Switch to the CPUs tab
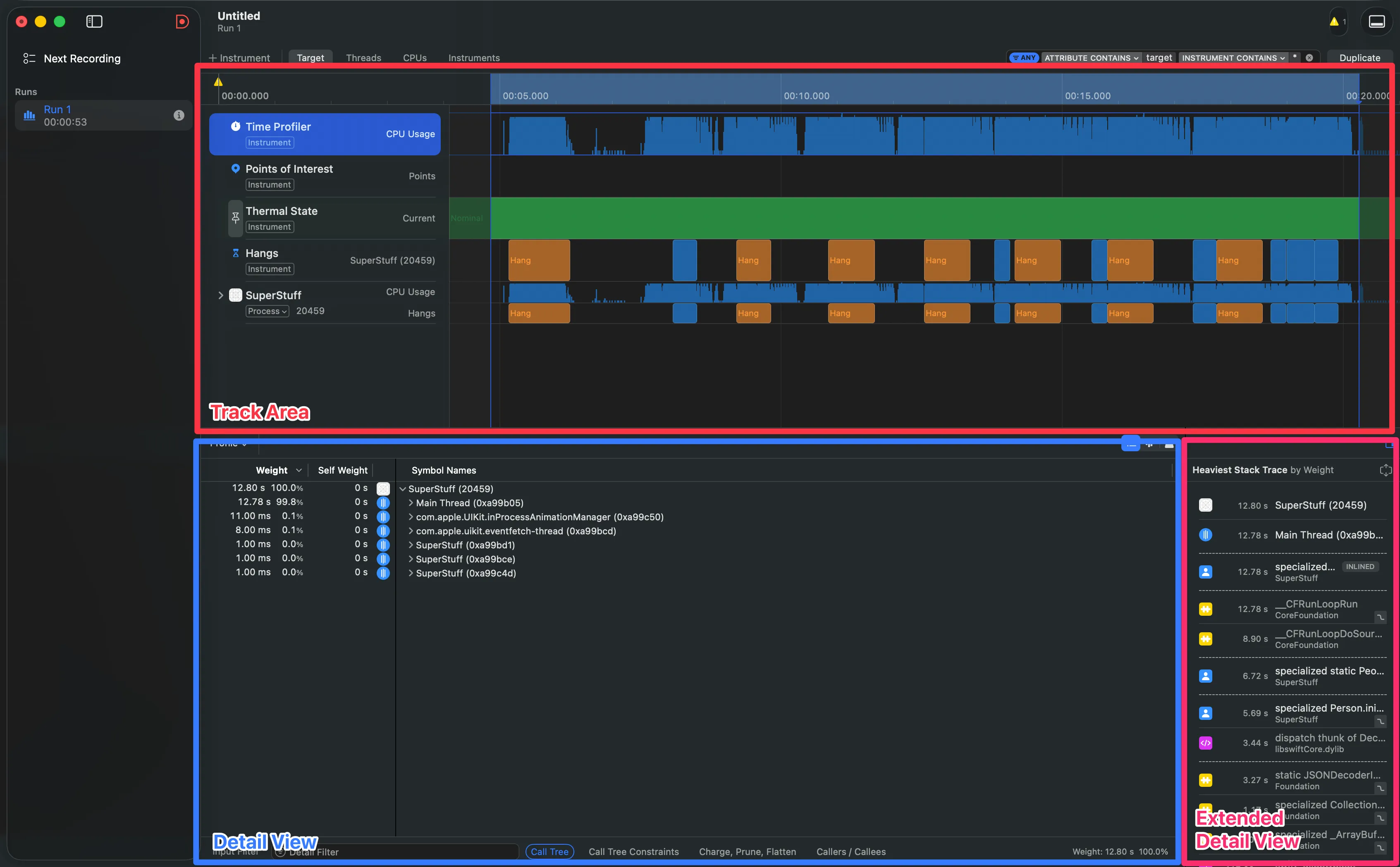Viewport: 1400px width, 867px height. [414, 58]
